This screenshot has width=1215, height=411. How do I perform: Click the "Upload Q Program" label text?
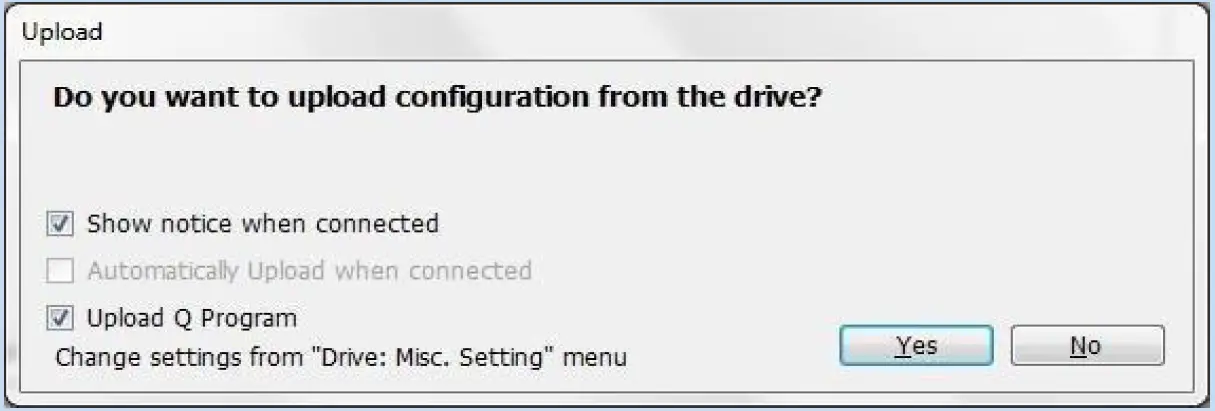[192, 319]
